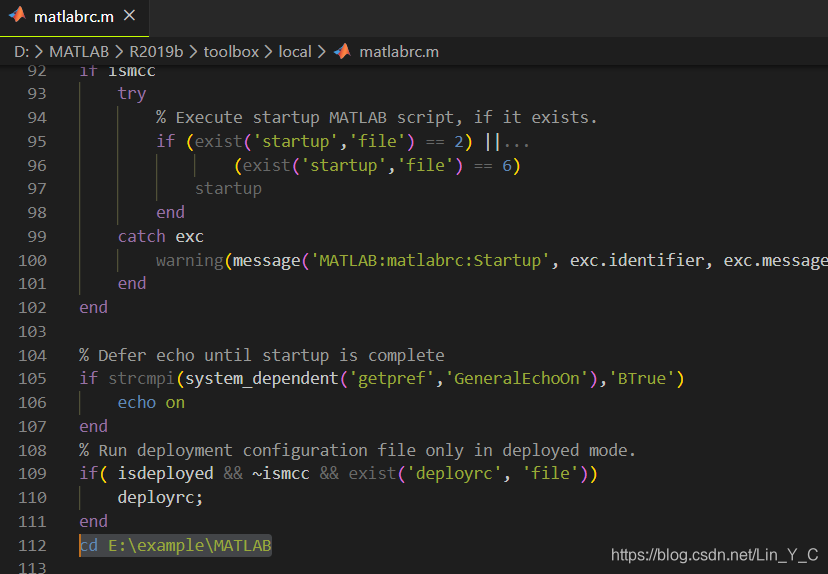This screenshot has height=574, width=828.
Task: Click 'echo on' on line 106
Action: tap(151, 403)
